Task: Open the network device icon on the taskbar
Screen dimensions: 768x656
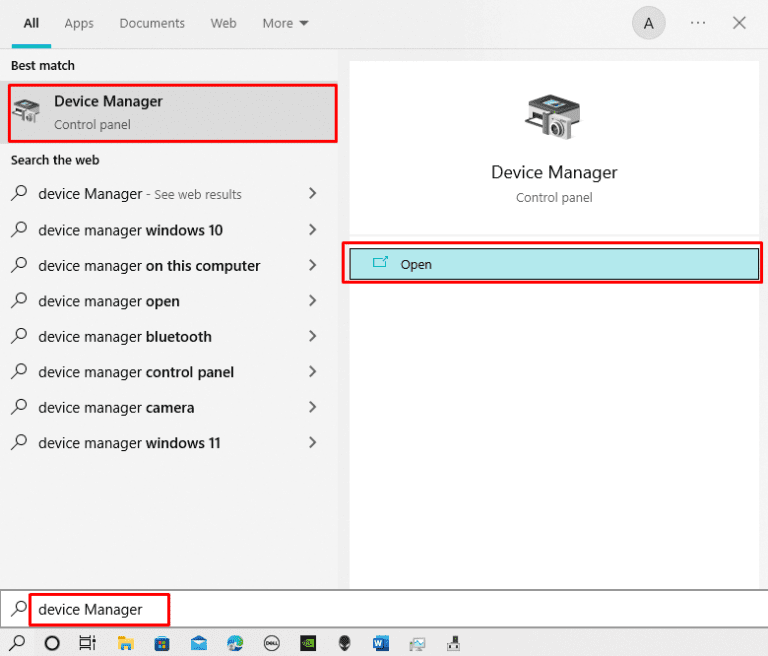Action: tap(454, 643)
